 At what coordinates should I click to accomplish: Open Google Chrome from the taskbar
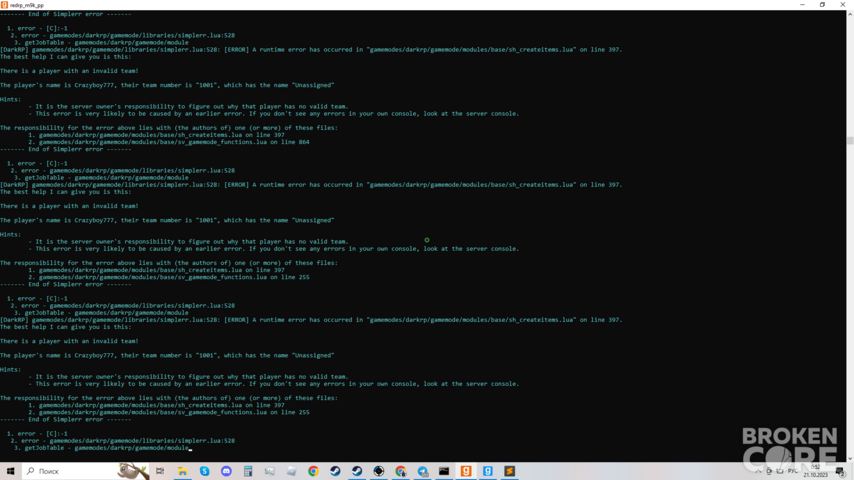(x=313, y=471)
